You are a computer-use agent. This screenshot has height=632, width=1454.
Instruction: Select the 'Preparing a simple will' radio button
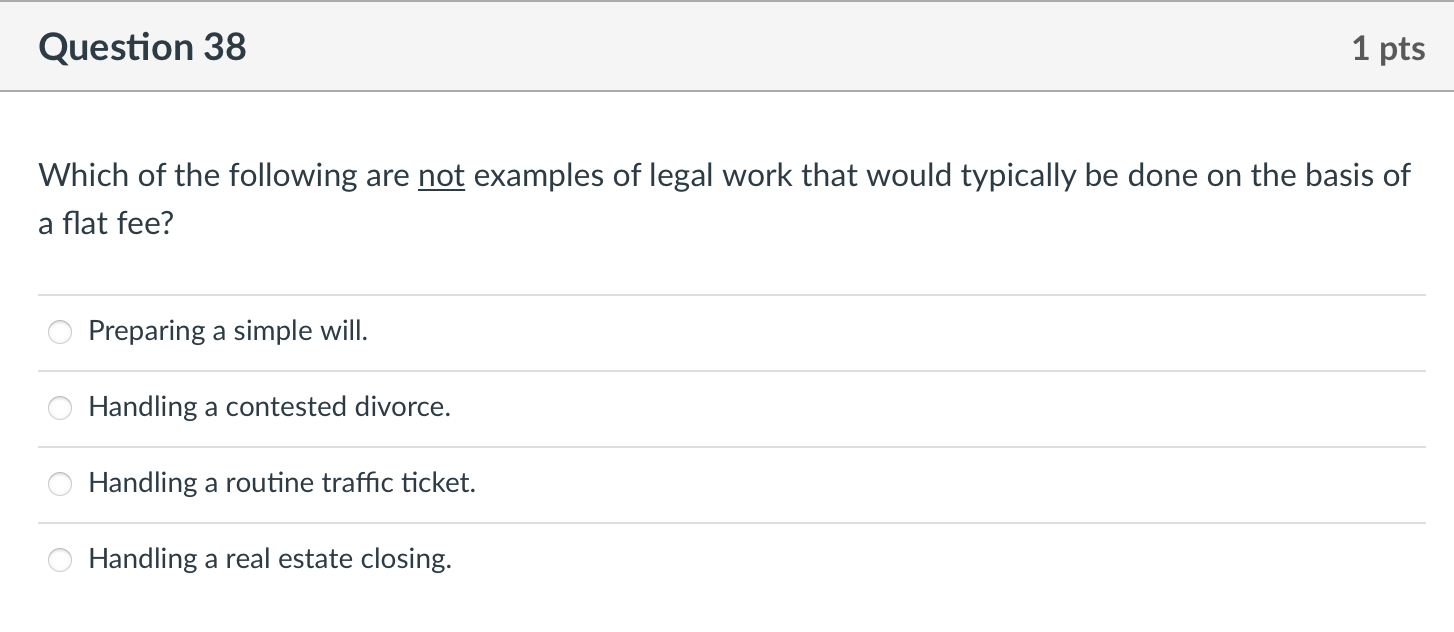tap(59, 331)
